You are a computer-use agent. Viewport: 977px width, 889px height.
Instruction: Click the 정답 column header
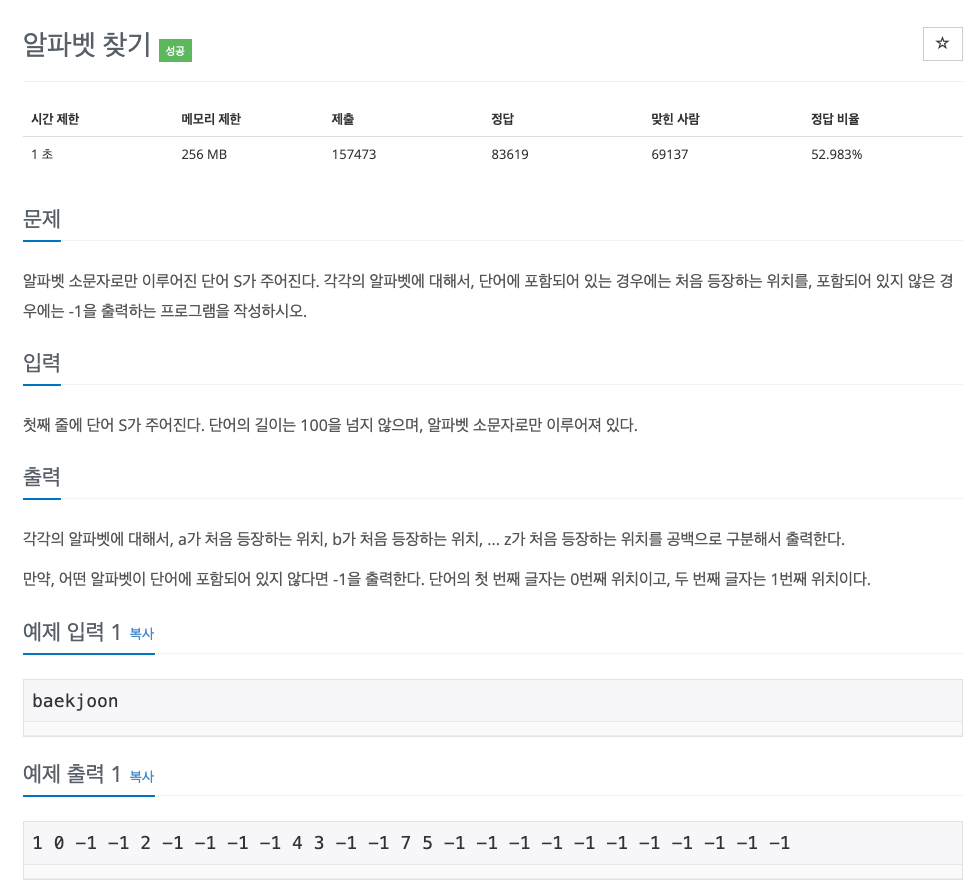pos(502,119)
